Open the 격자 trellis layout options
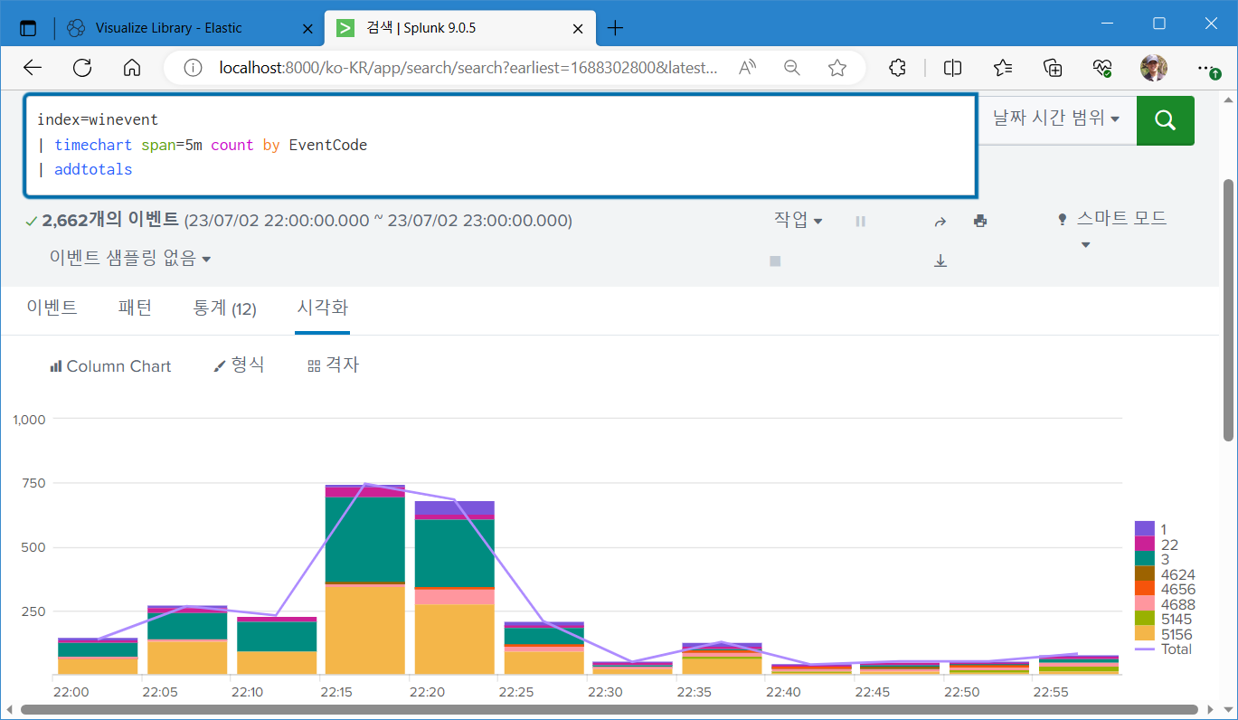This screenshot has width=1238, height=720. (333, 366)
